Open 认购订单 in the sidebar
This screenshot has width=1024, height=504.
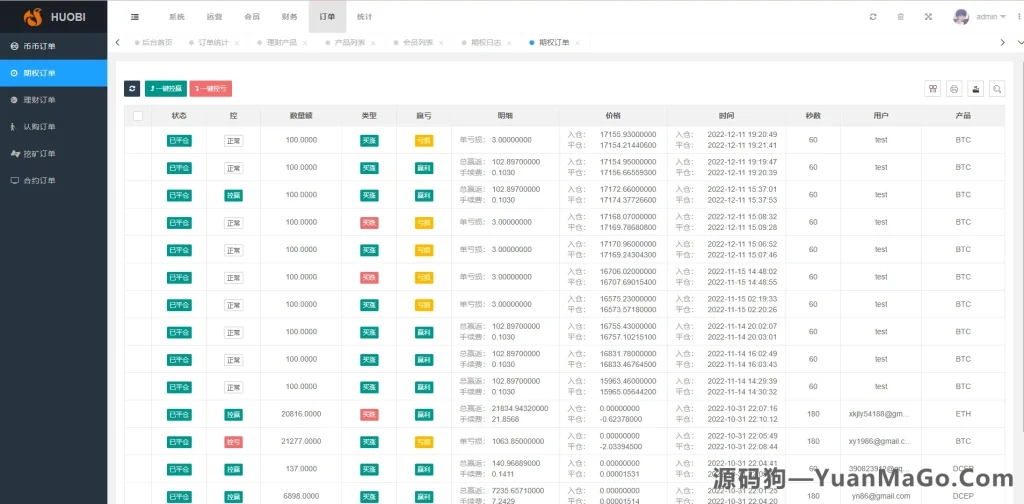[x=54, y=127]
